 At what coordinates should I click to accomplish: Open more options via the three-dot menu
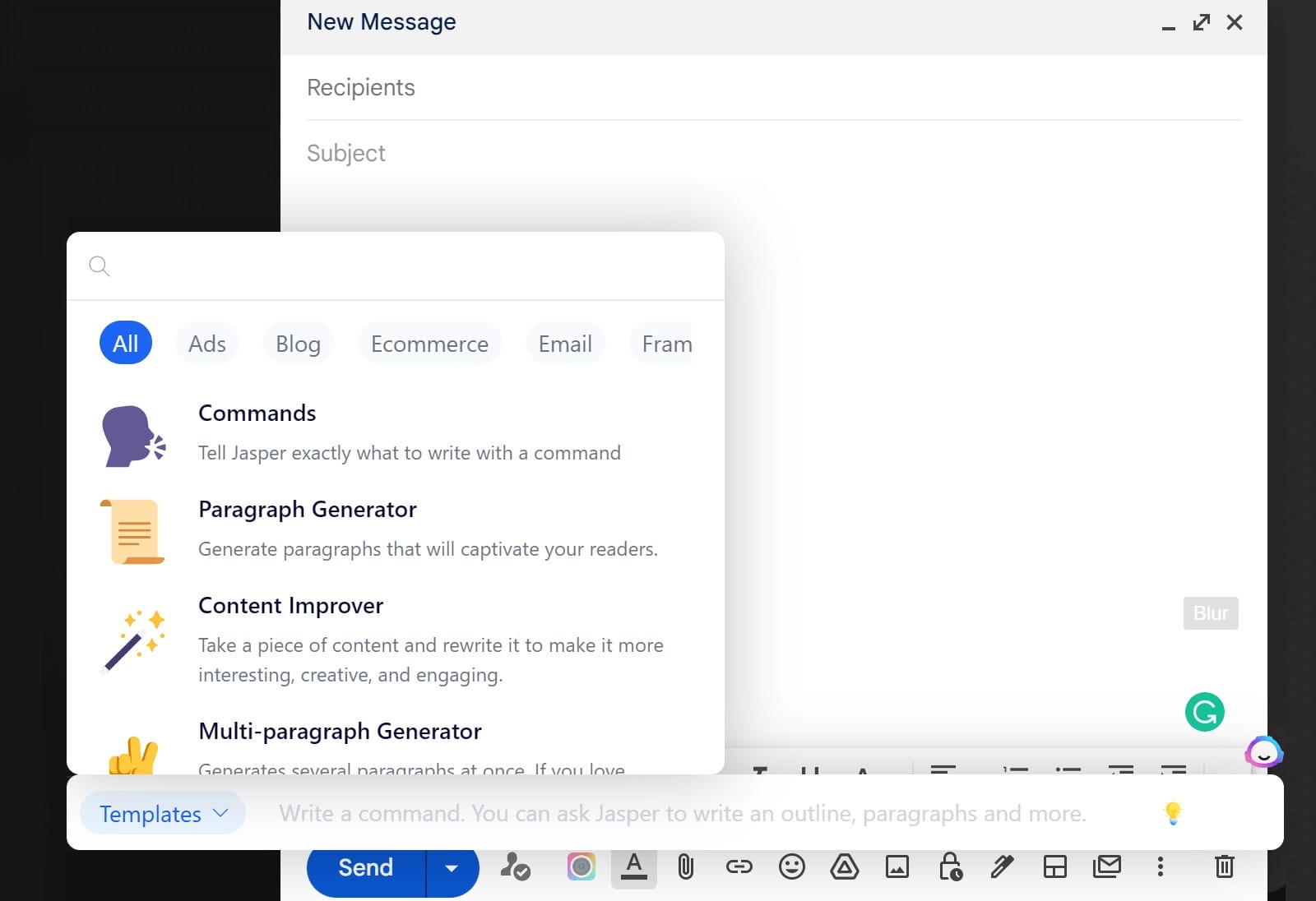[x=1160, y=866]
